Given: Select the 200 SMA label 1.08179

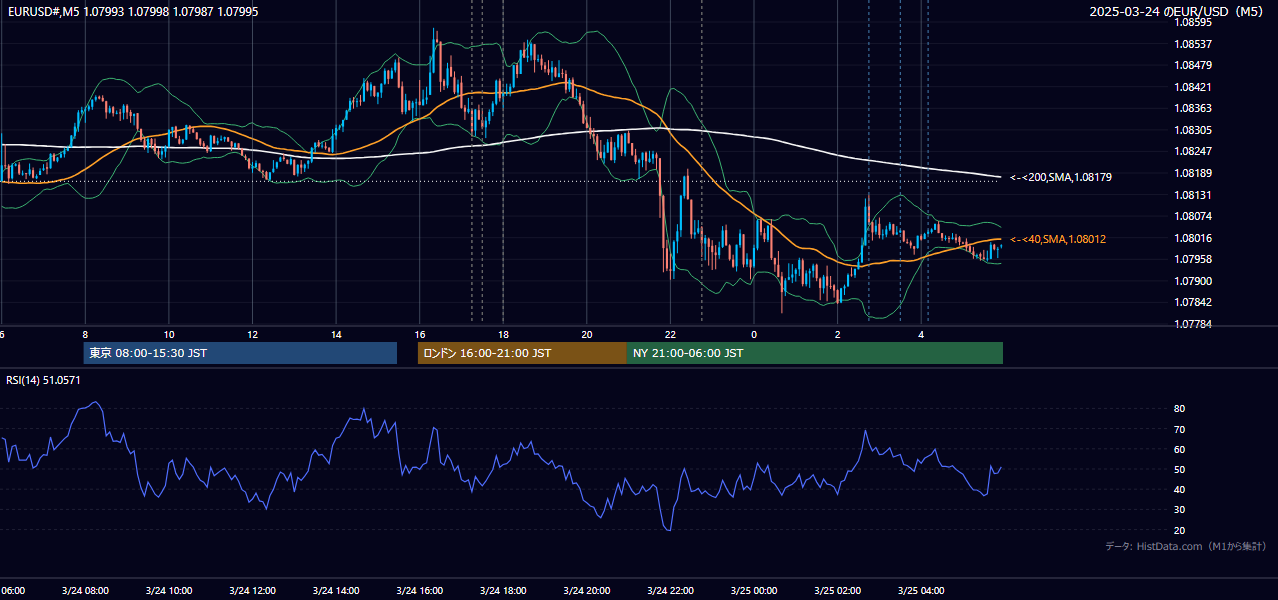Looking at the screenshot, I should pyautogui.click(x=1061, y=177).
